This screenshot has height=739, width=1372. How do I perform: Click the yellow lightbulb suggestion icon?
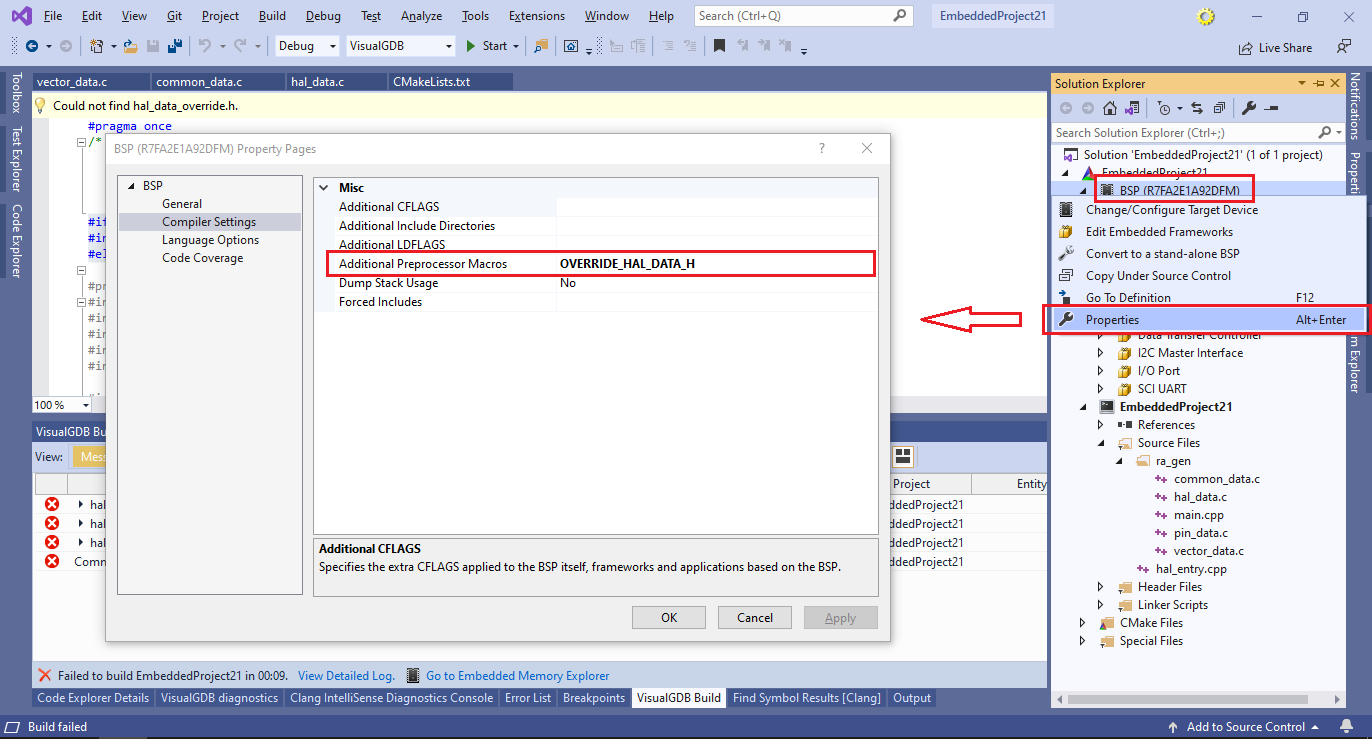(x=41, y=105)
